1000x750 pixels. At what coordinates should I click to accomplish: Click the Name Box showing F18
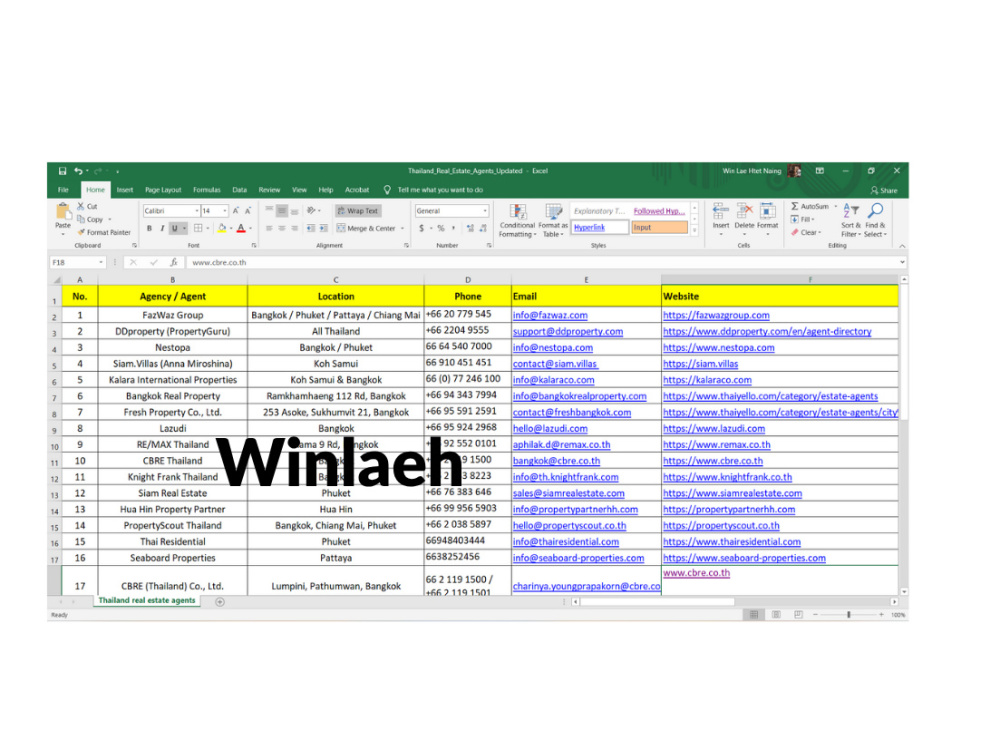coord(77,262)
